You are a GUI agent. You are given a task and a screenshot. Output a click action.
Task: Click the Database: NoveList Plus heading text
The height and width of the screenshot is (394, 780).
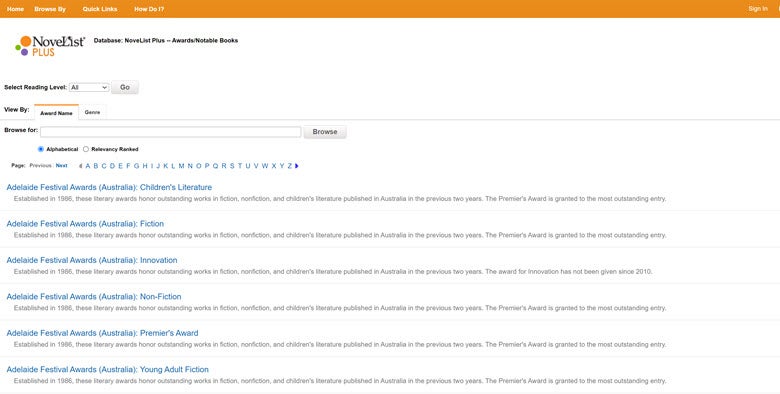pos(166,40)
